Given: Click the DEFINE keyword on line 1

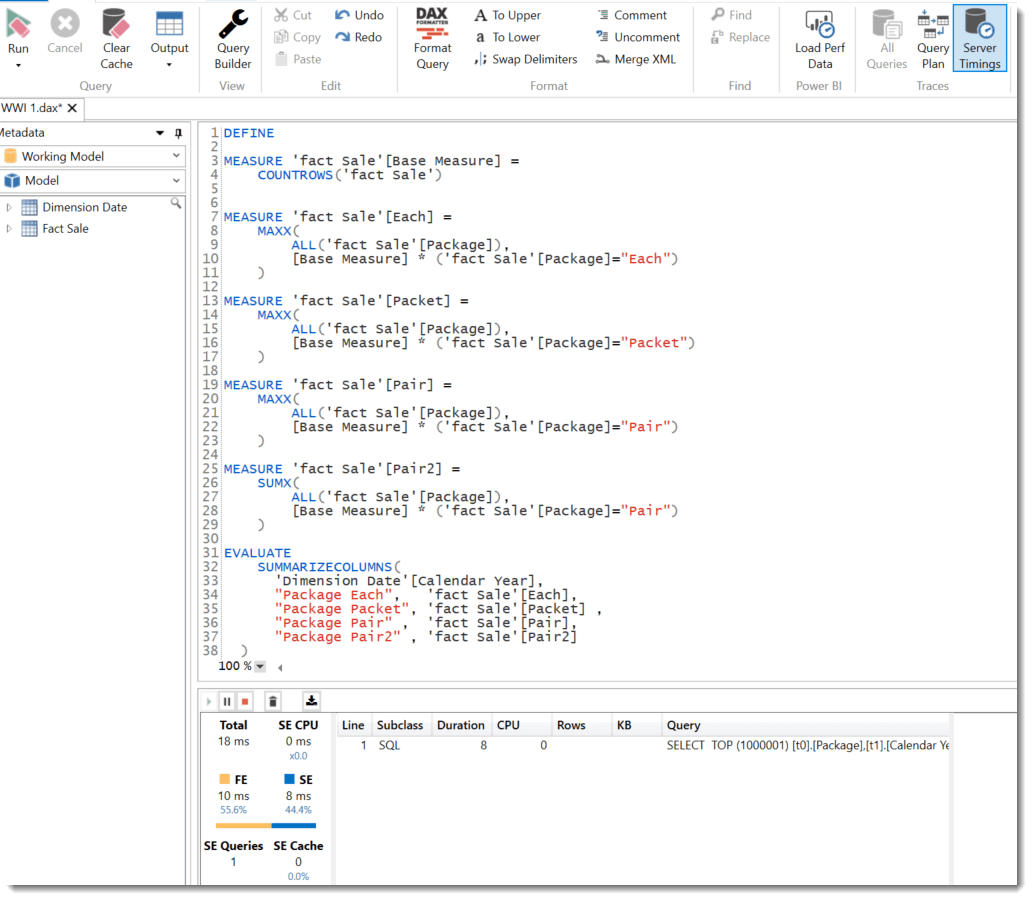Looking at the screenshot, I should 249,133.
